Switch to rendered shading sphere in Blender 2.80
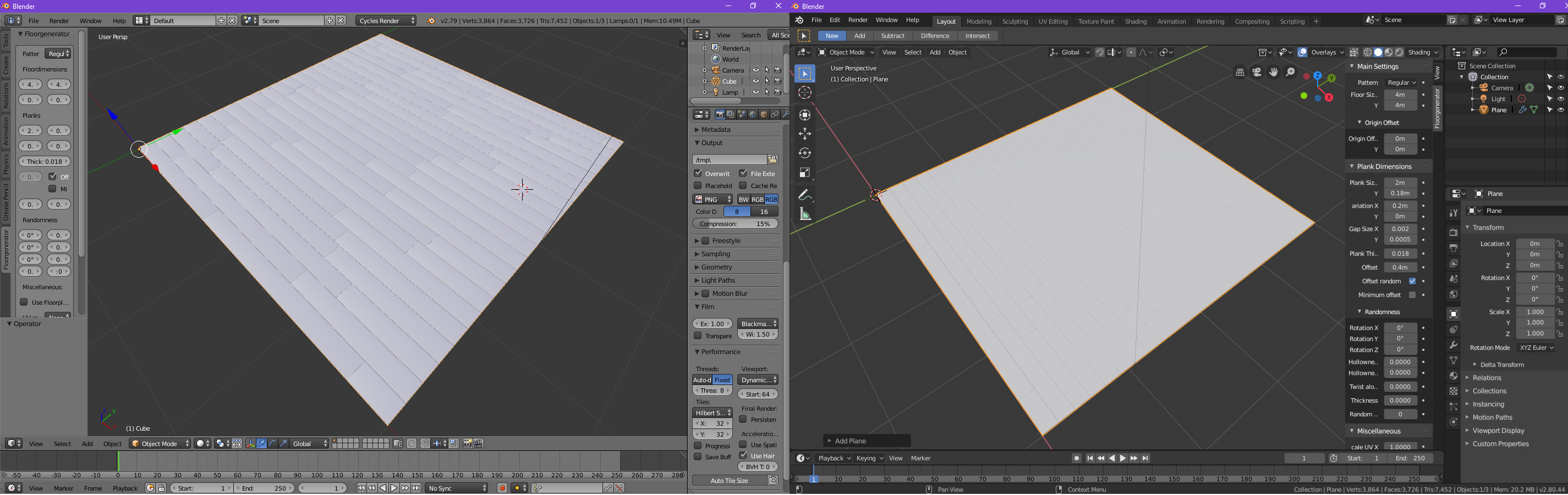This screenshot has height=495, width=1568. click(x=1400, y=52)
